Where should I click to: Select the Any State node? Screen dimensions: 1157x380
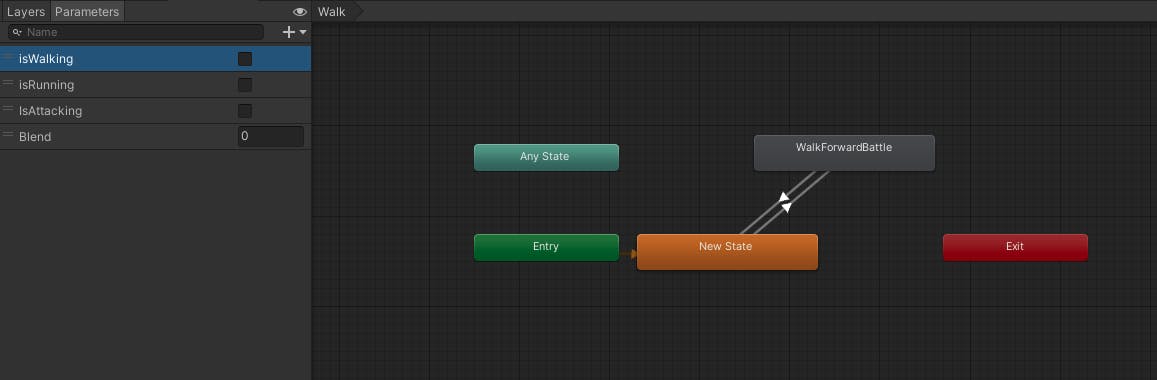[546, 157]
